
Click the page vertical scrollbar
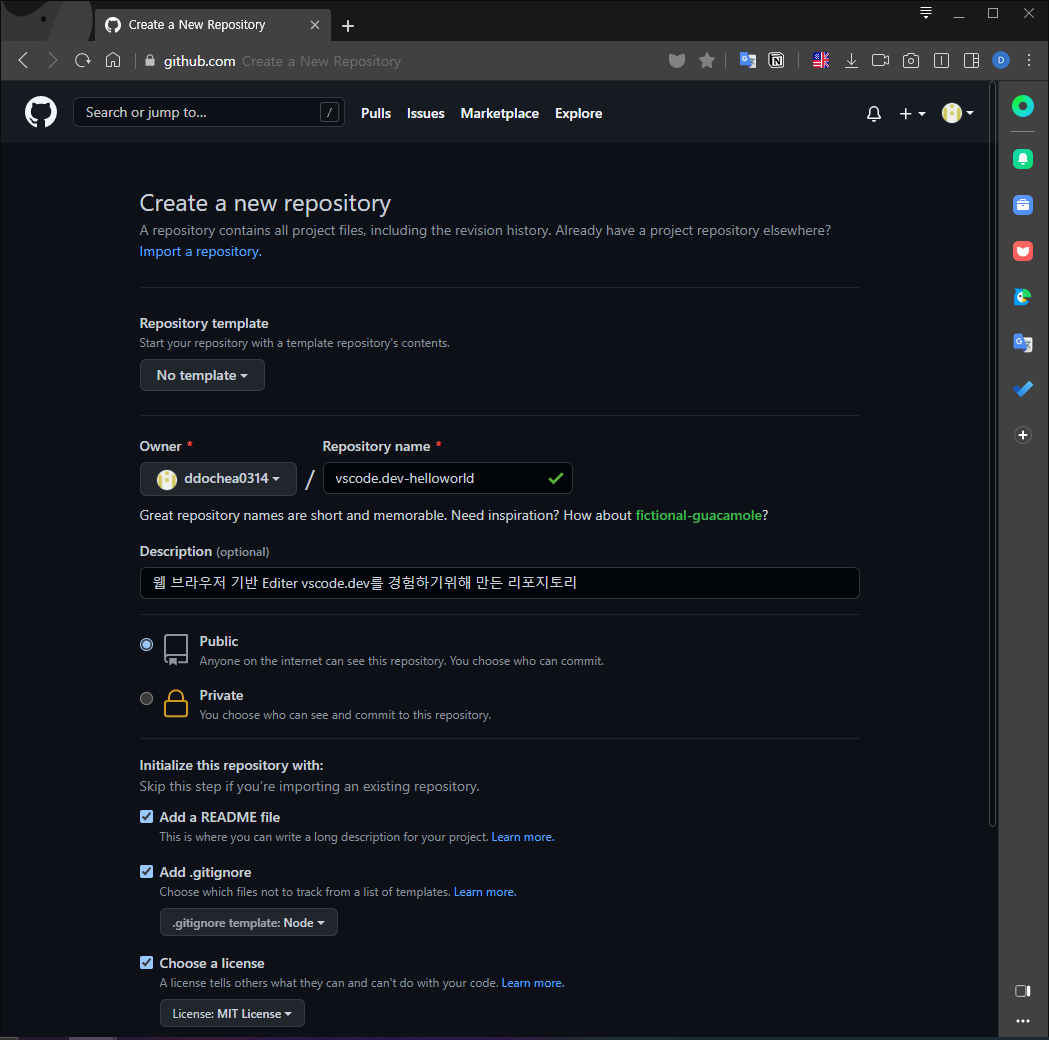pos(993,455)
